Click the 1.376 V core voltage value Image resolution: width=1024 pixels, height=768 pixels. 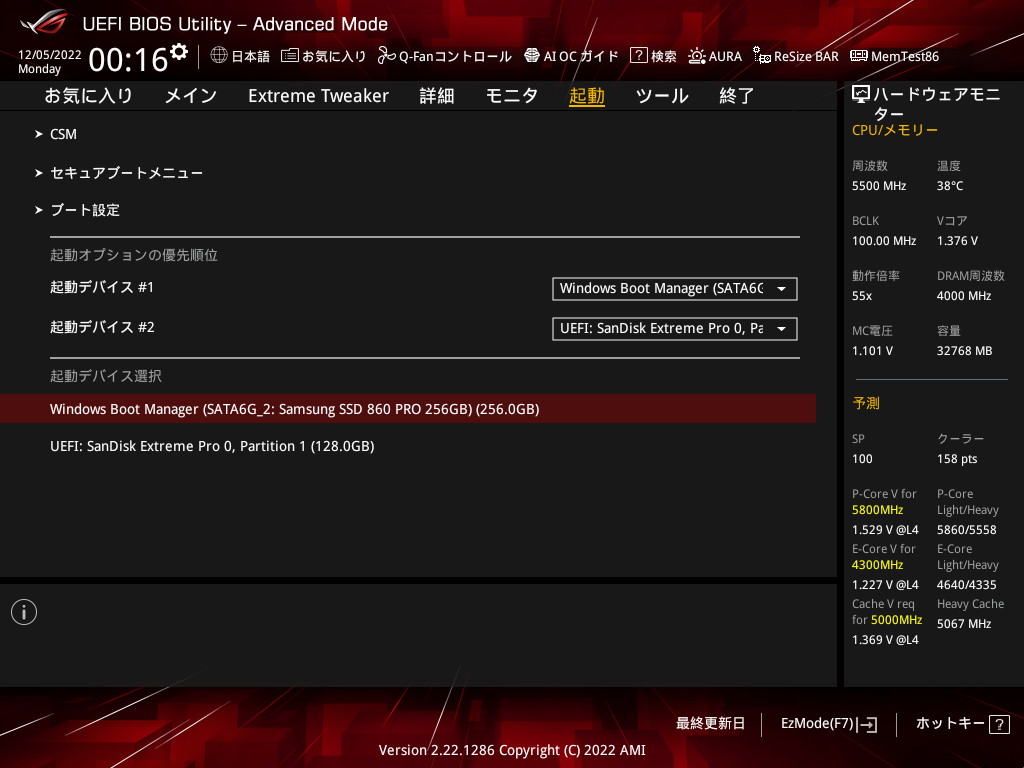point(957,241)
